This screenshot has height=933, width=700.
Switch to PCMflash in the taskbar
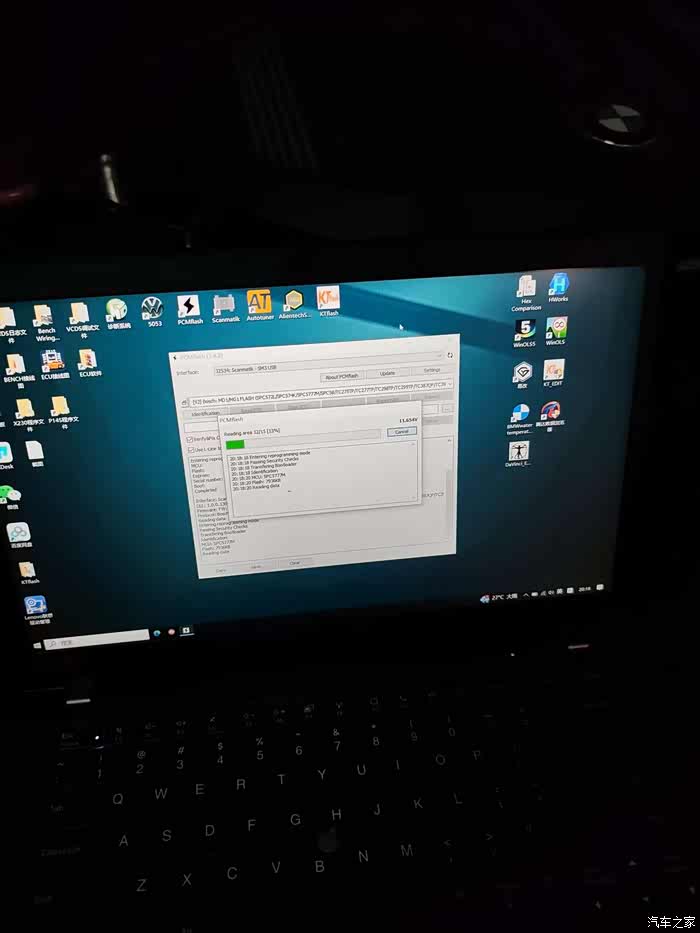tap(186, 630)
